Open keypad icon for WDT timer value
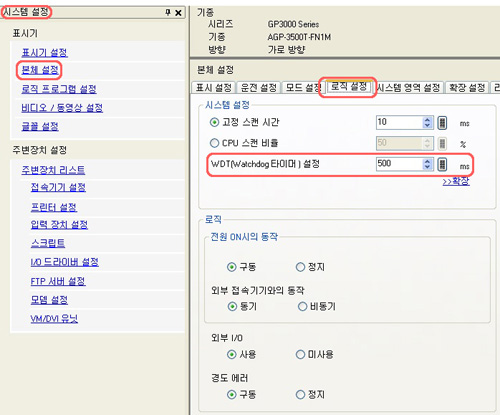Screen dimensions: 500x415 coord(442,164)
